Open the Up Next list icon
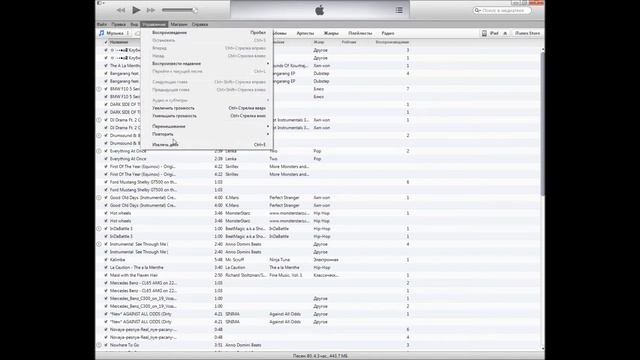The width and height of the screenshot is (640, 360). click(399, 10)
